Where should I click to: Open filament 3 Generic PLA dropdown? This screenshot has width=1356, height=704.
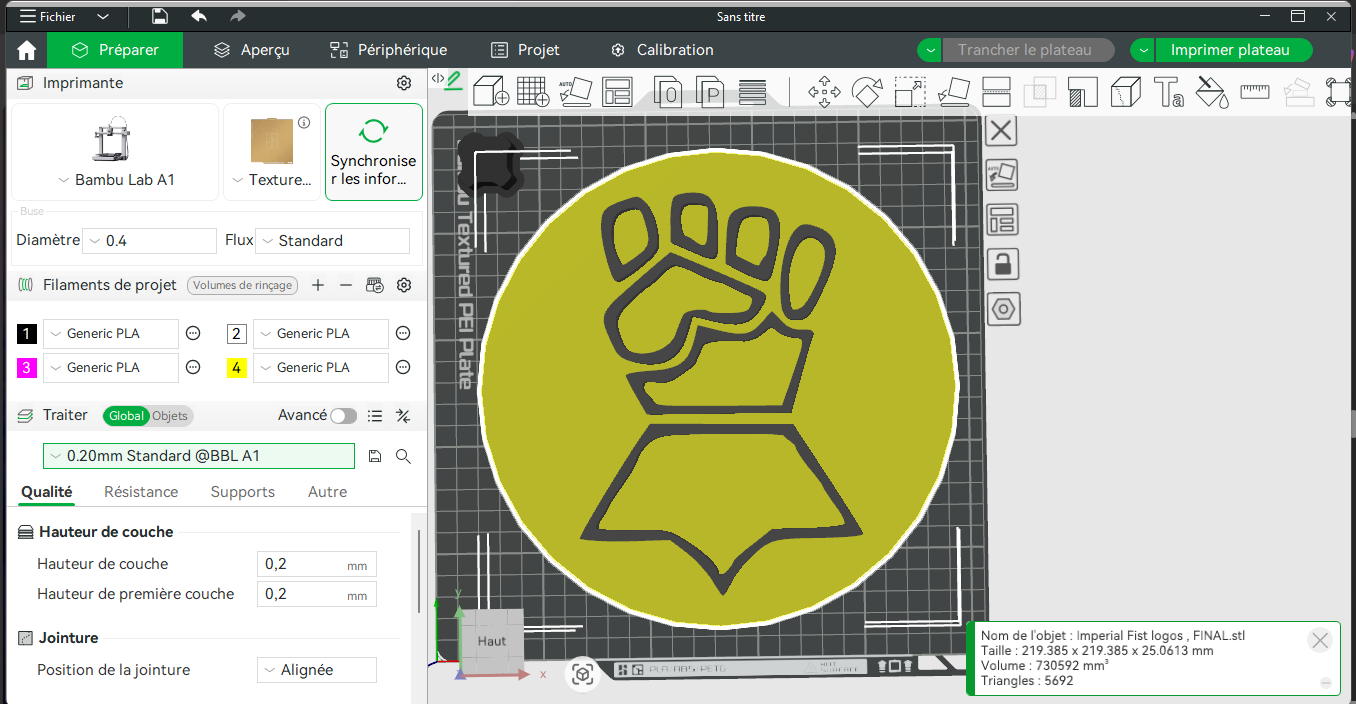click(x=110, y=368)
